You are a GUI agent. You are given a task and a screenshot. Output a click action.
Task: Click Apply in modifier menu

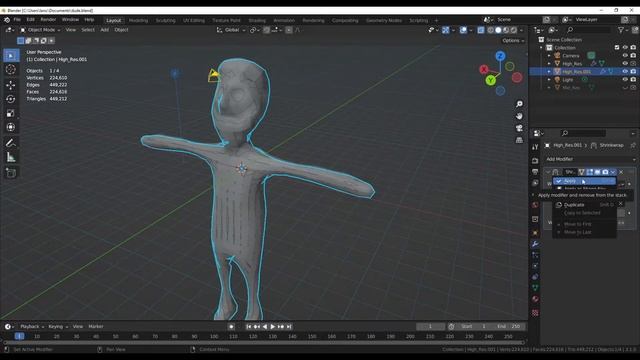pos(584,181)
